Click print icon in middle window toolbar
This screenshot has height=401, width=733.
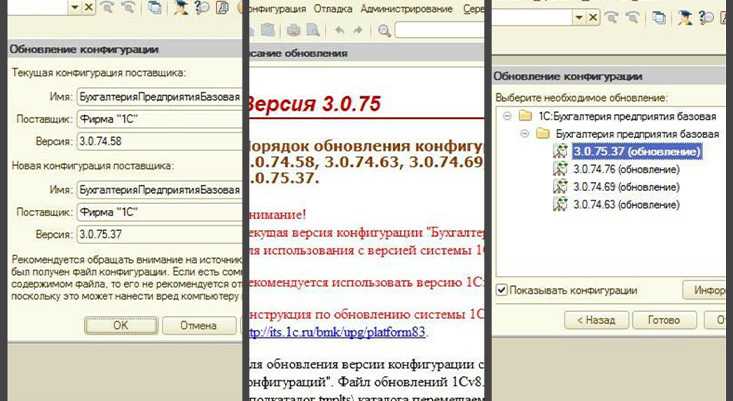pyautogui.click(x=294, y=31)
